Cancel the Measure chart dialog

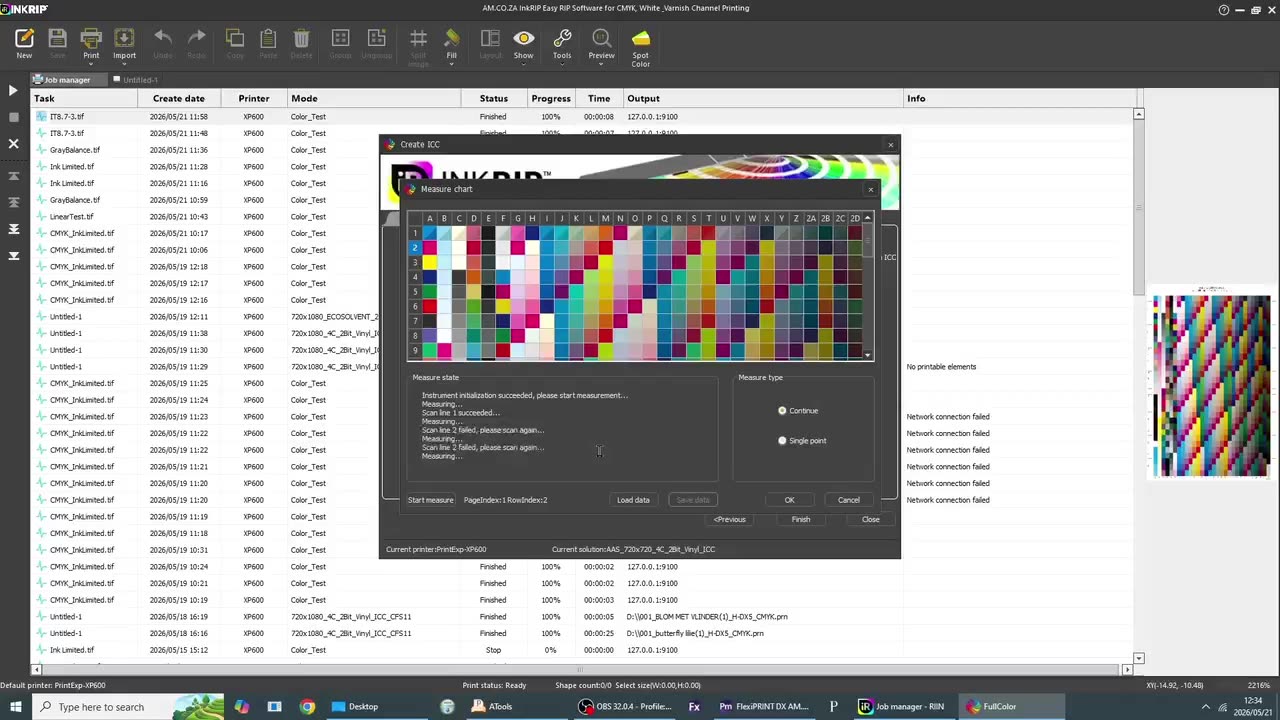point(849,500)
